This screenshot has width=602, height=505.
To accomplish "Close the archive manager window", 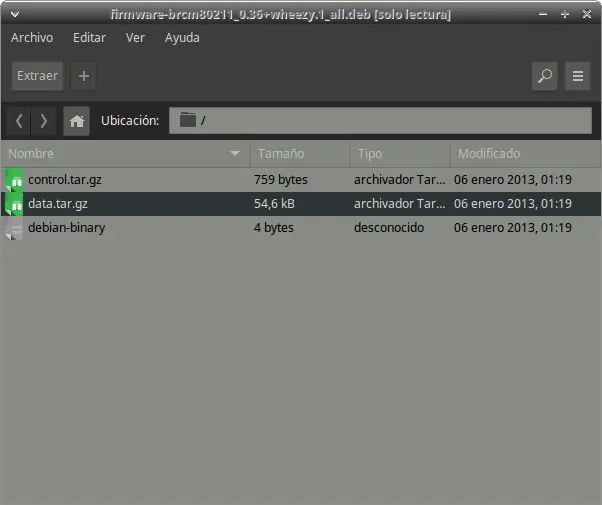I will (587, 15).
